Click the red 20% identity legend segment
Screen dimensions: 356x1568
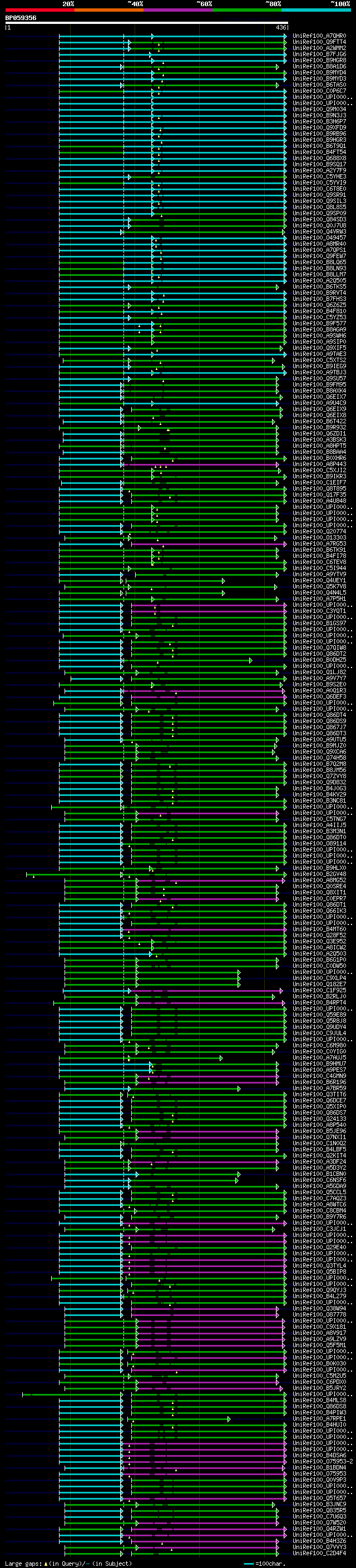point(39,10)
